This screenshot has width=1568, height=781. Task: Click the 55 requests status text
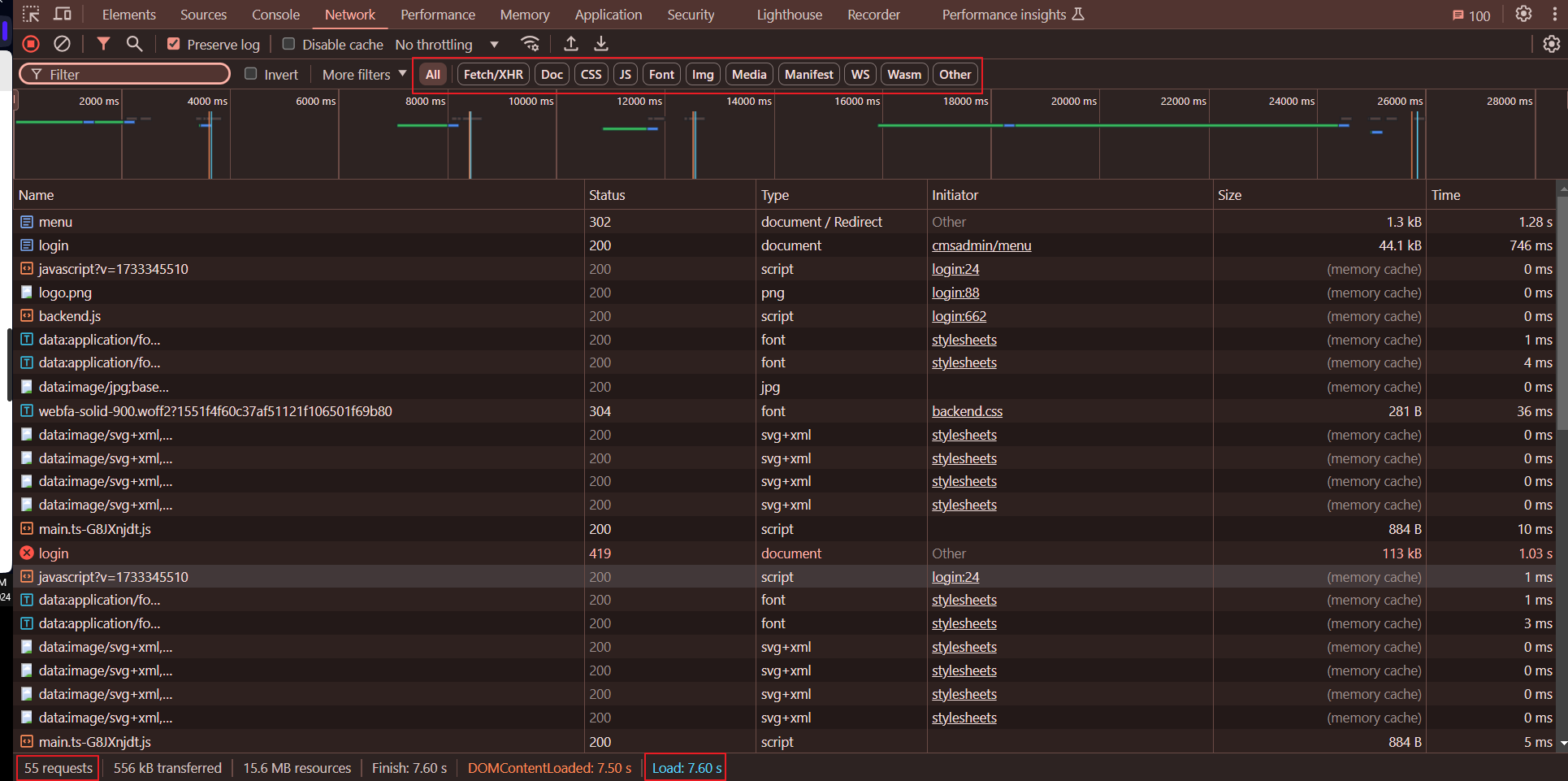coord(58,768)
